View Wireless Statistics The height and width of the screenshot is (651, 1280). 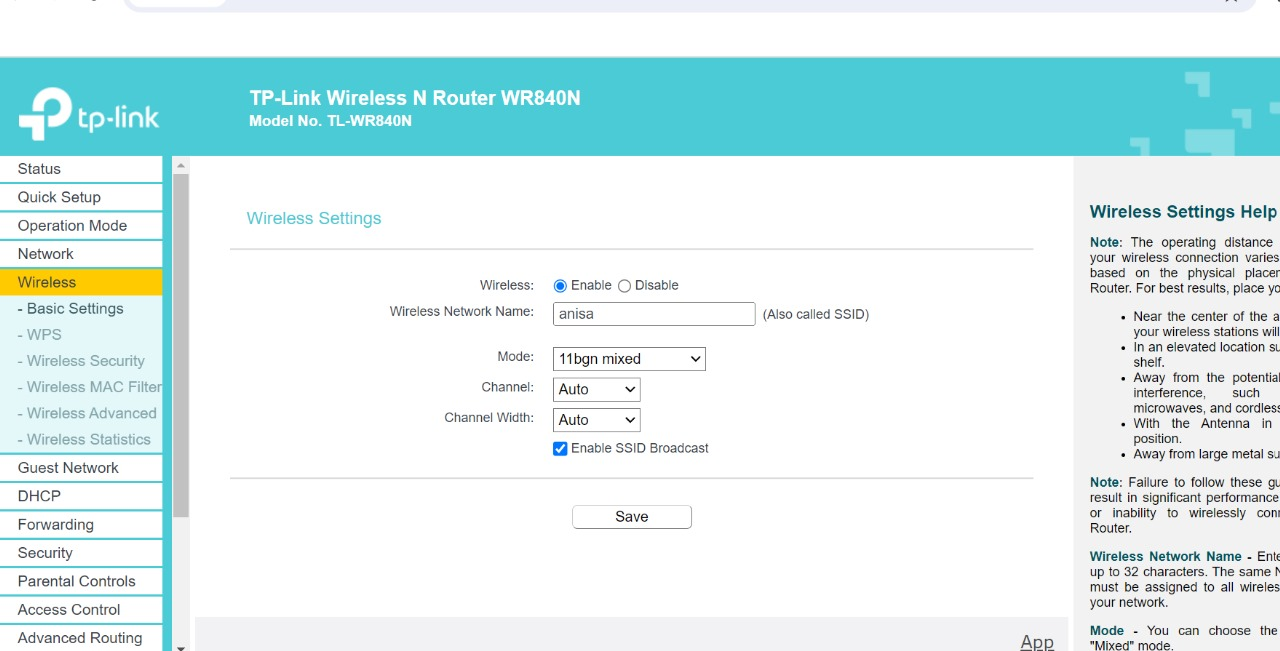(x=84, y=439)
